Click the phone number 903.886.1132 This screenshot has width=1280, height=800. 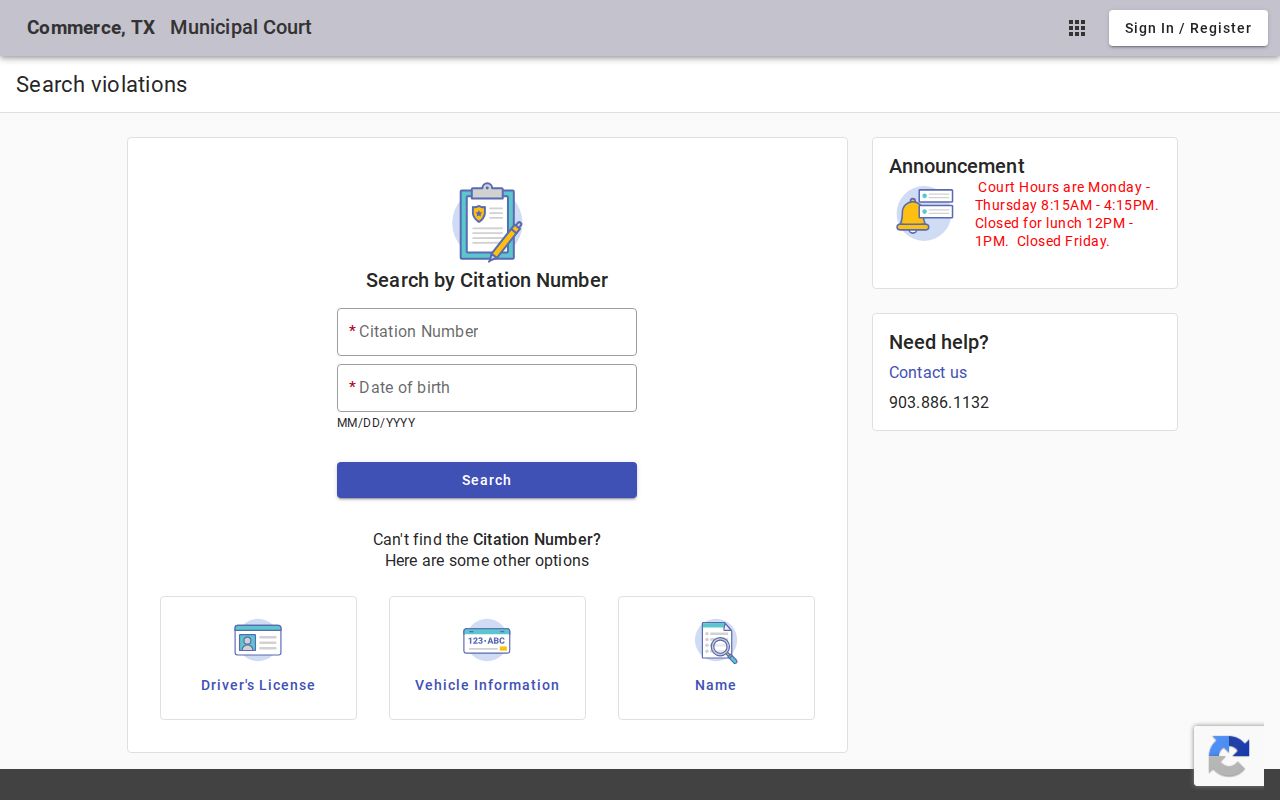click(939, 402)
